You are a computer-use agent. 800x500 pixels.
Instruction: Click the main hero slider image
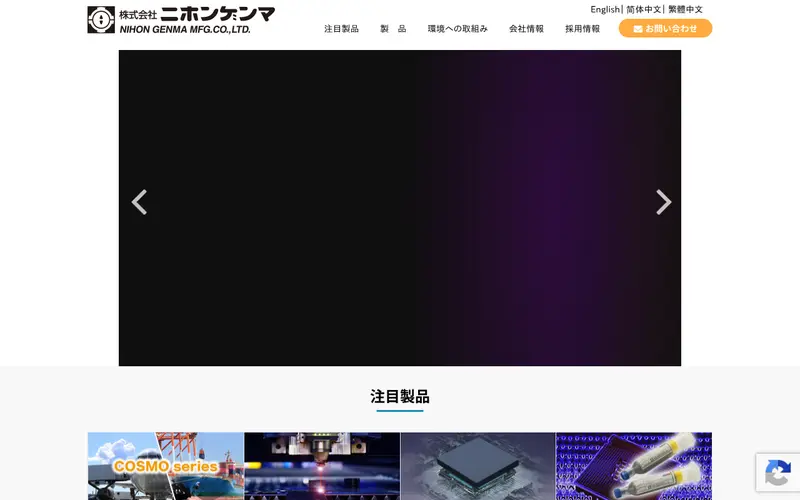pyautogui.click(x=400, y=208)
